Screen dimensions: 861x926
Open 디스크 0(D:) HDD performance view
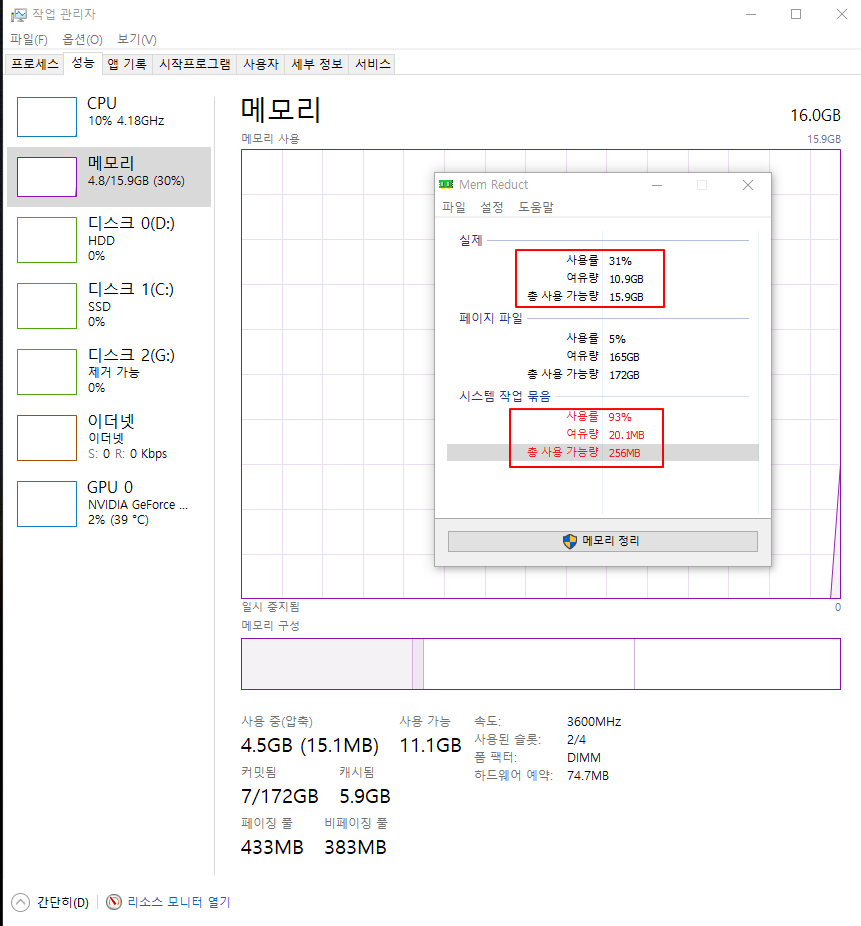pyautogui.click(x=110, y=239)
